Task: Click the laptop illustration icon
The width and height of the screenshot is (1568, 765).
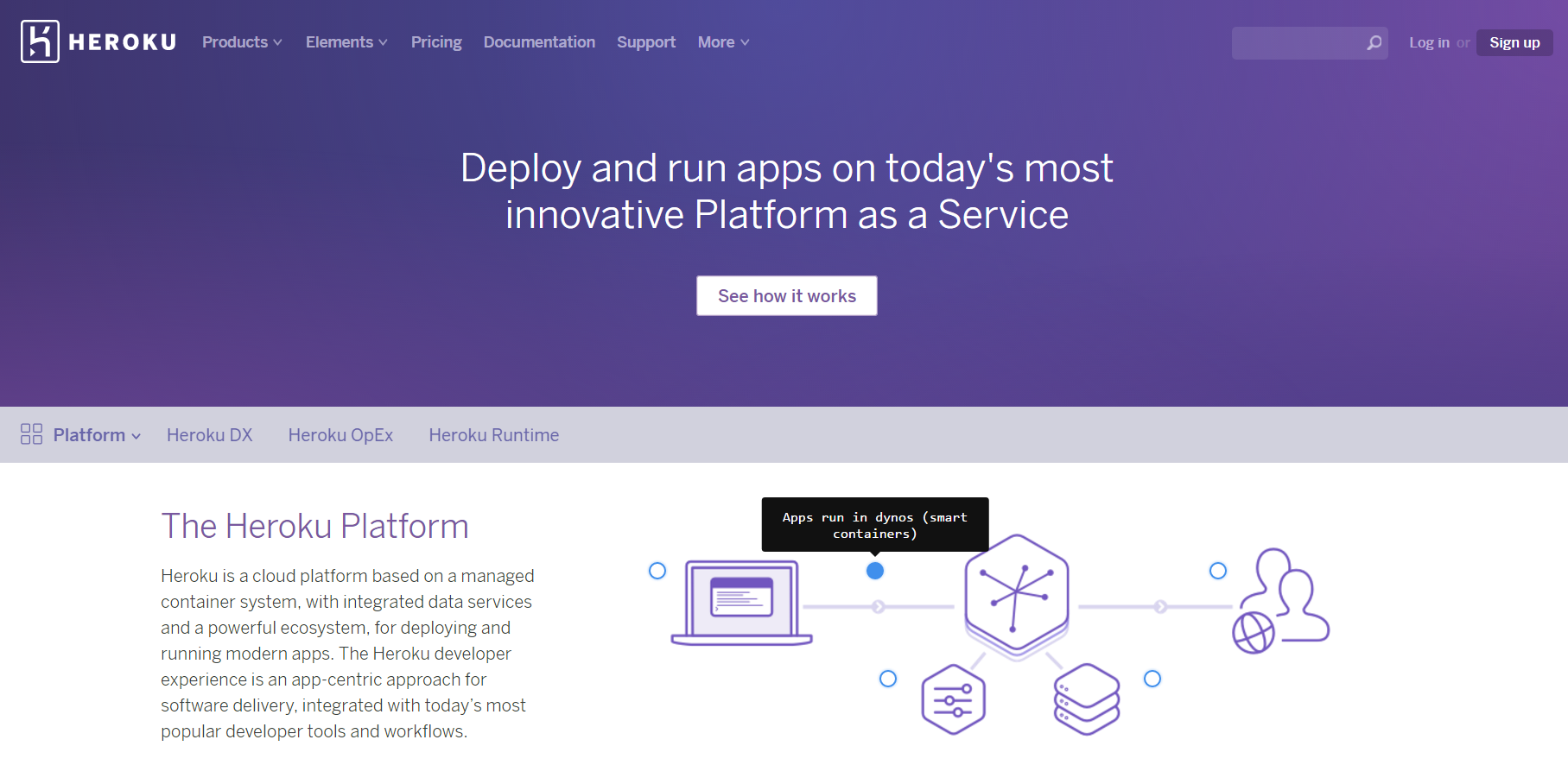Action: [741, 603]
